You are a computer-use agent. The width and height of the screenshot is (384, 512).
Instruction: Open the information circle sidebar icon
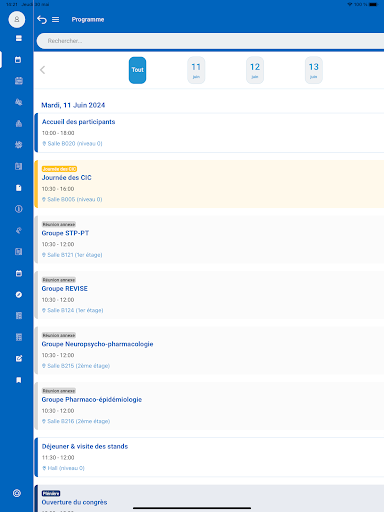19,209
